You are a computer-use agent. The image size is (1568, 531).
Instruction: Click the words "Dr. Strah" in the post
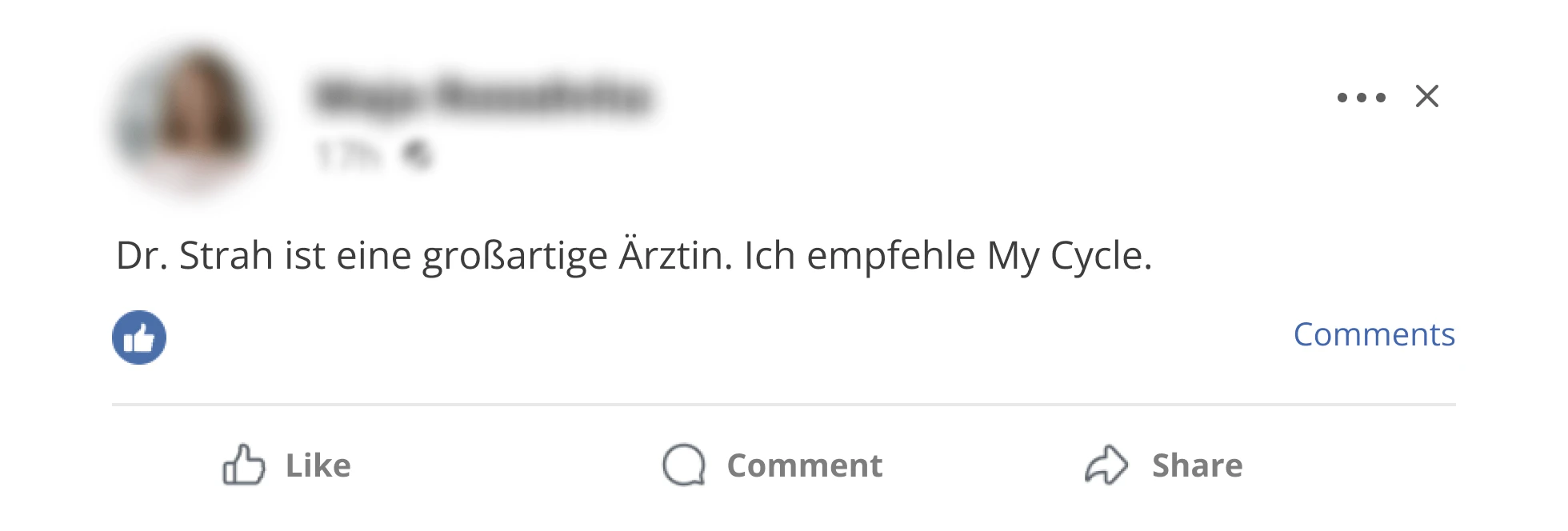(x=195, y=256)
